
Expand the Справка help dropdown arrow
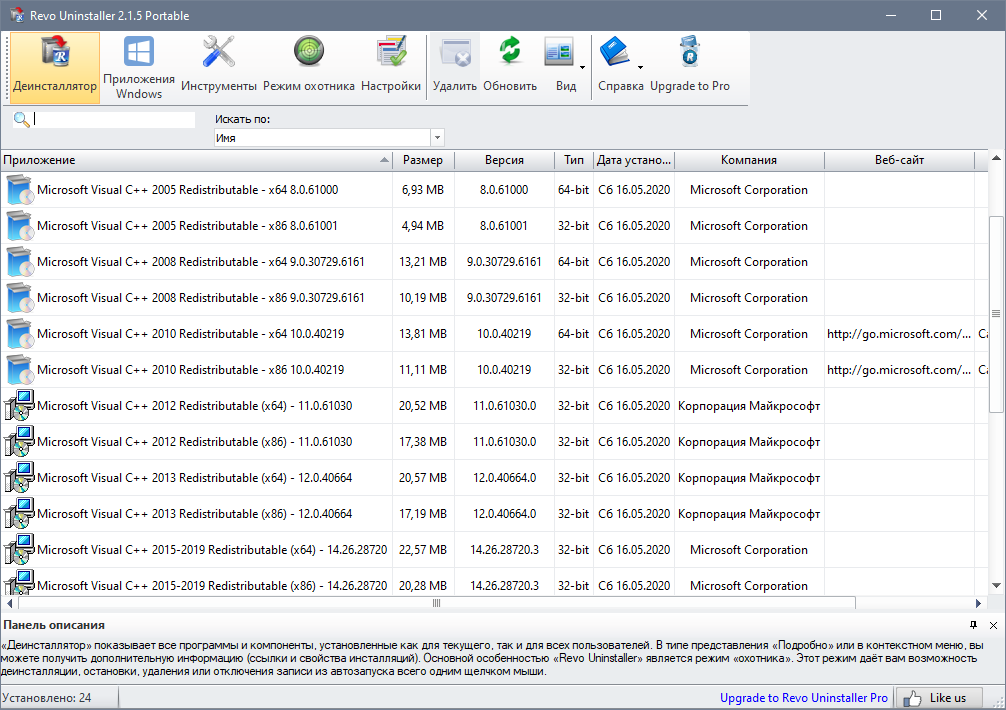point(640,68)
